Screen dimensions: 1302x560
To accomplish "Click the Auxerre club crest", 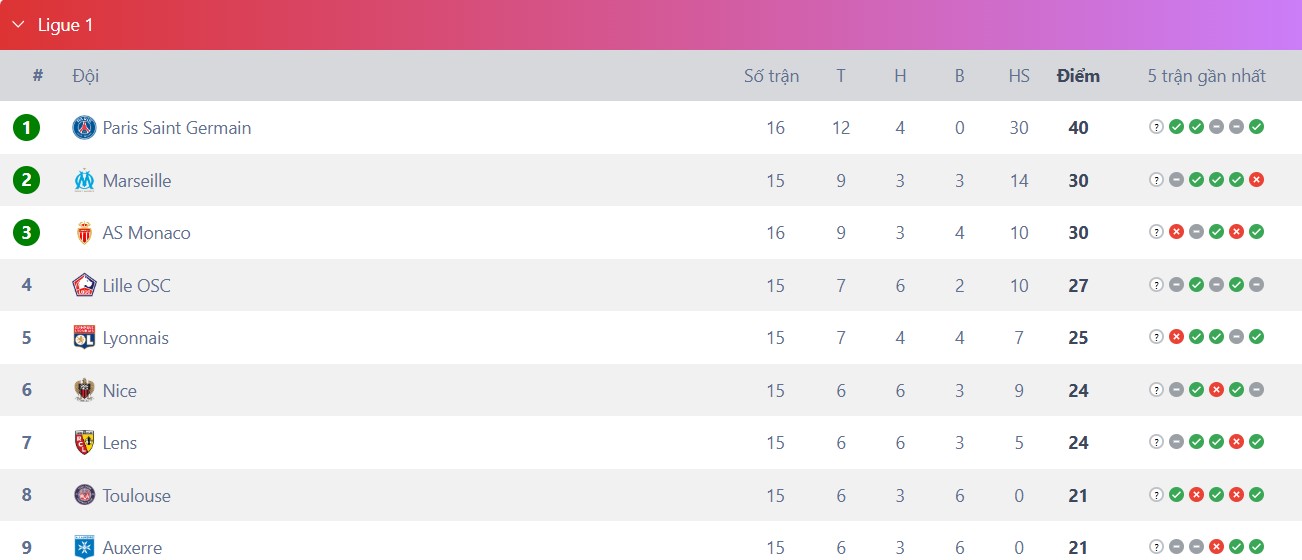I will 84,548.
